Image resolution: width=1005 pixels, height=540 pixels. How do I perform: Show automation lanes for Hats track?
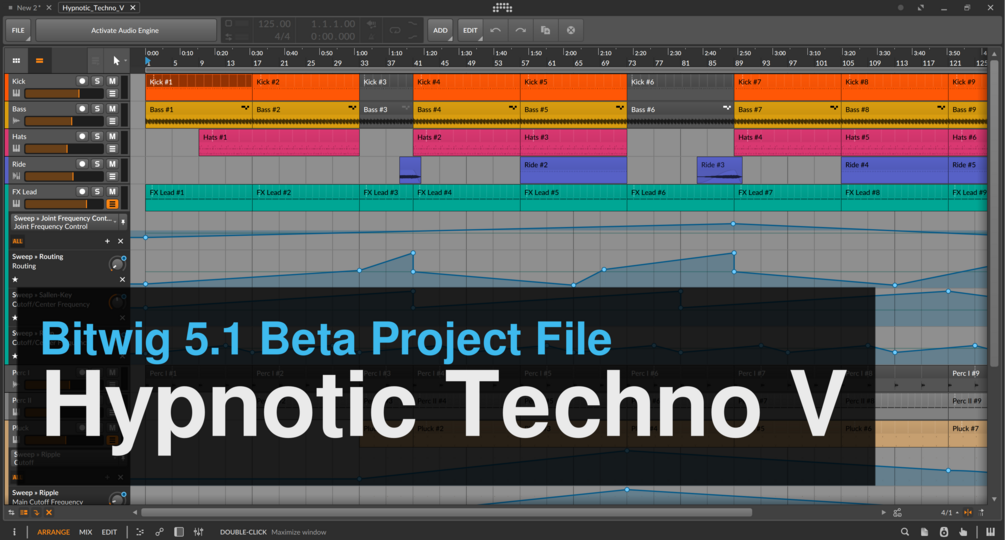pos(112,149)
